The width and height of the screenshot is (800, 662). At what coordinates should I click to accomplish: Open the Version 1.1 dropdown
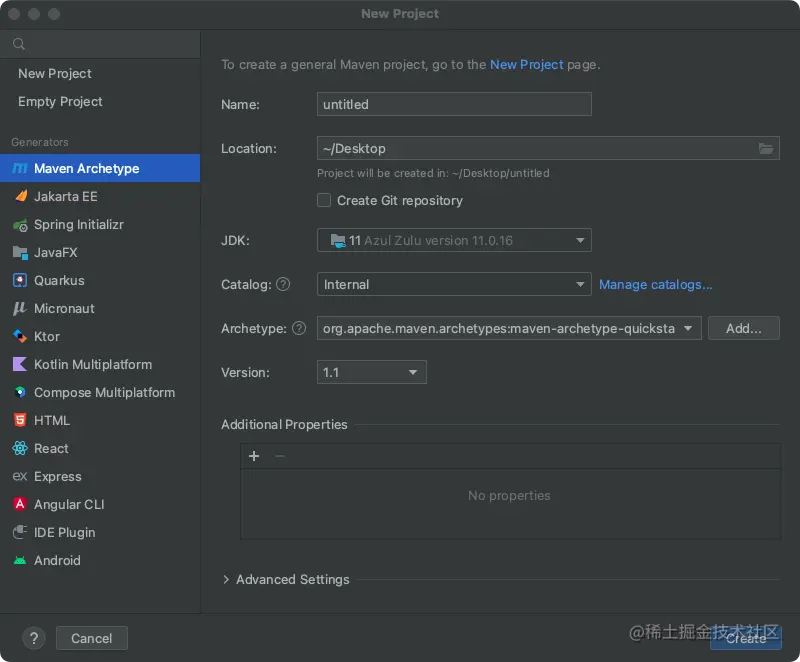371,372
